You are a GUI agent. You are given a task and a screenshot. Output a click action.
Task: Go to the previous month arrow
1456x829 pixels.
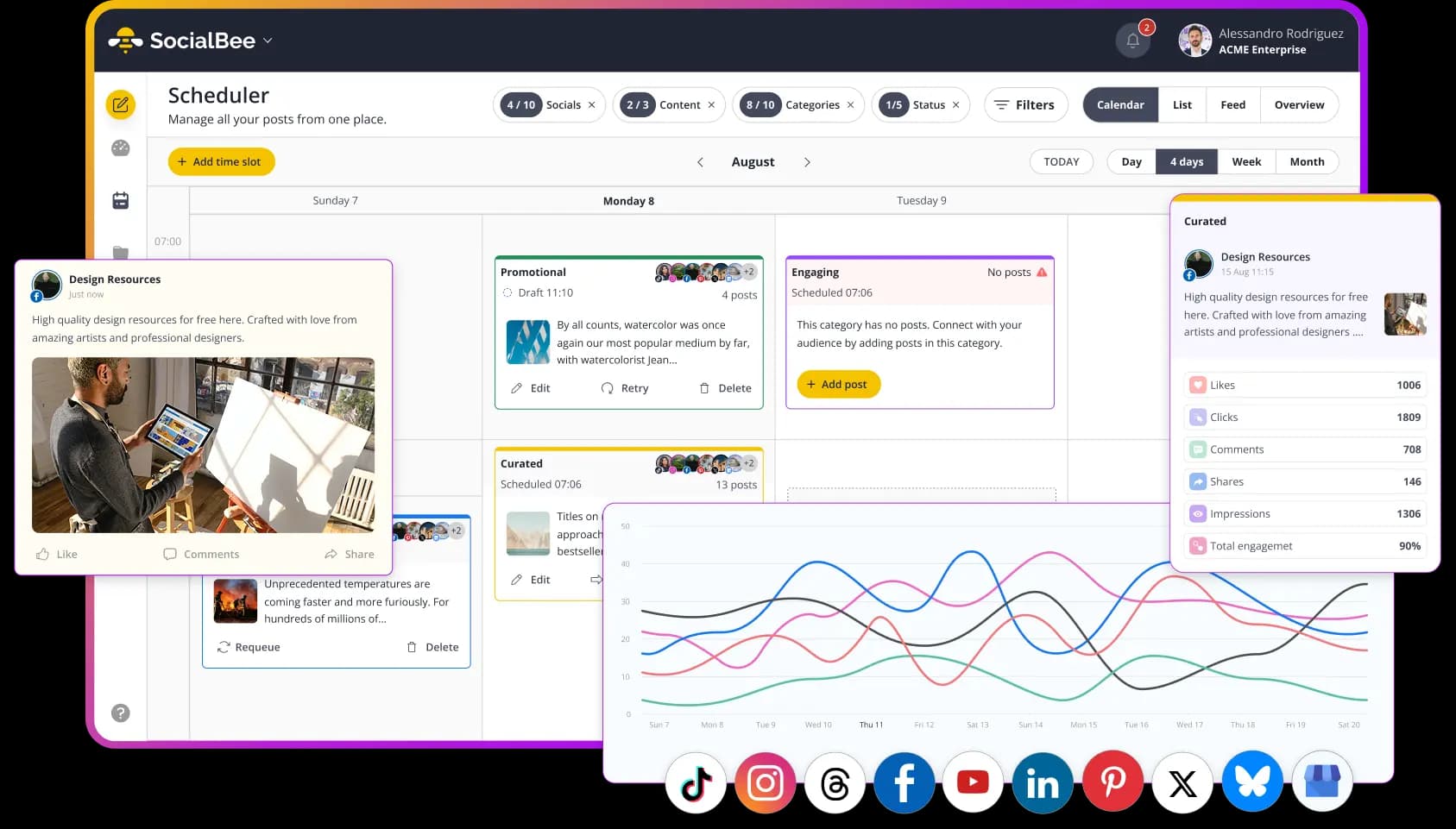coord(700,162)
